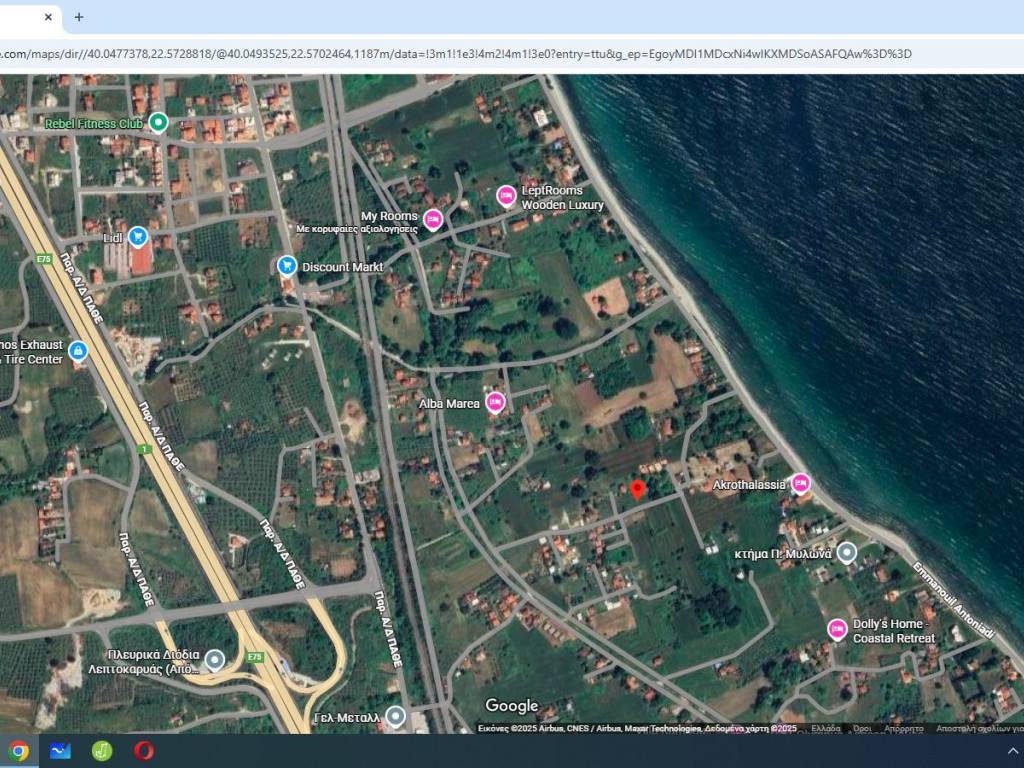
Task: Open the Ελλάδα link in map footer
Action: pos(825,729)
